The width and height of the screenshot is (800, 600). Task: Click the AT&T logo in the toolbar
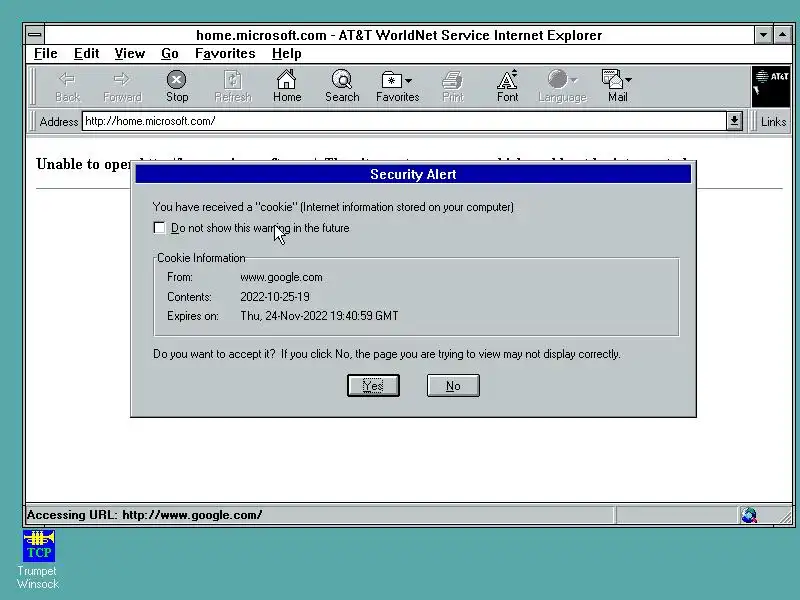pyautogui.click(x=771, y=86)
